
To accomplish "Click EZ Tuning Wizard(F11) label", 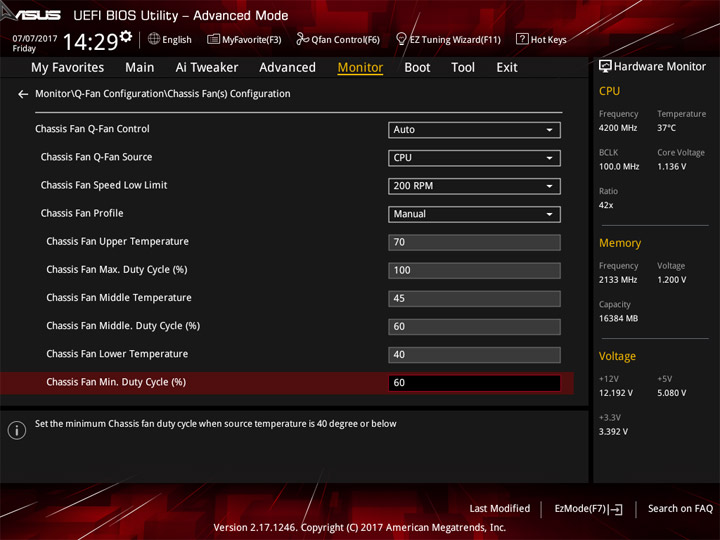I will click(x=455, y=40).
